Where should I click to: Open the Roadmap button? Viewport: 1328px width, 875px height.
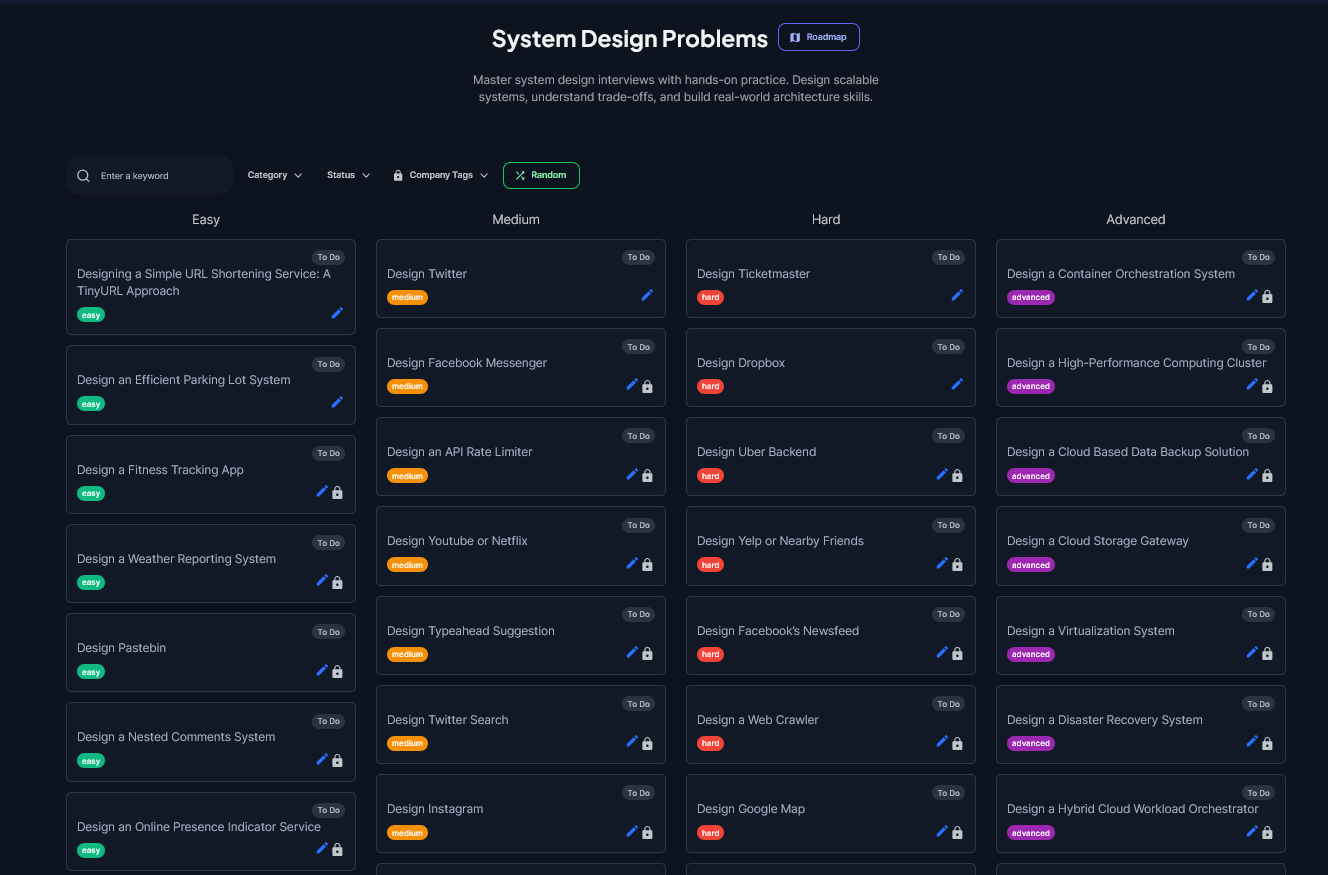point(819,37)
